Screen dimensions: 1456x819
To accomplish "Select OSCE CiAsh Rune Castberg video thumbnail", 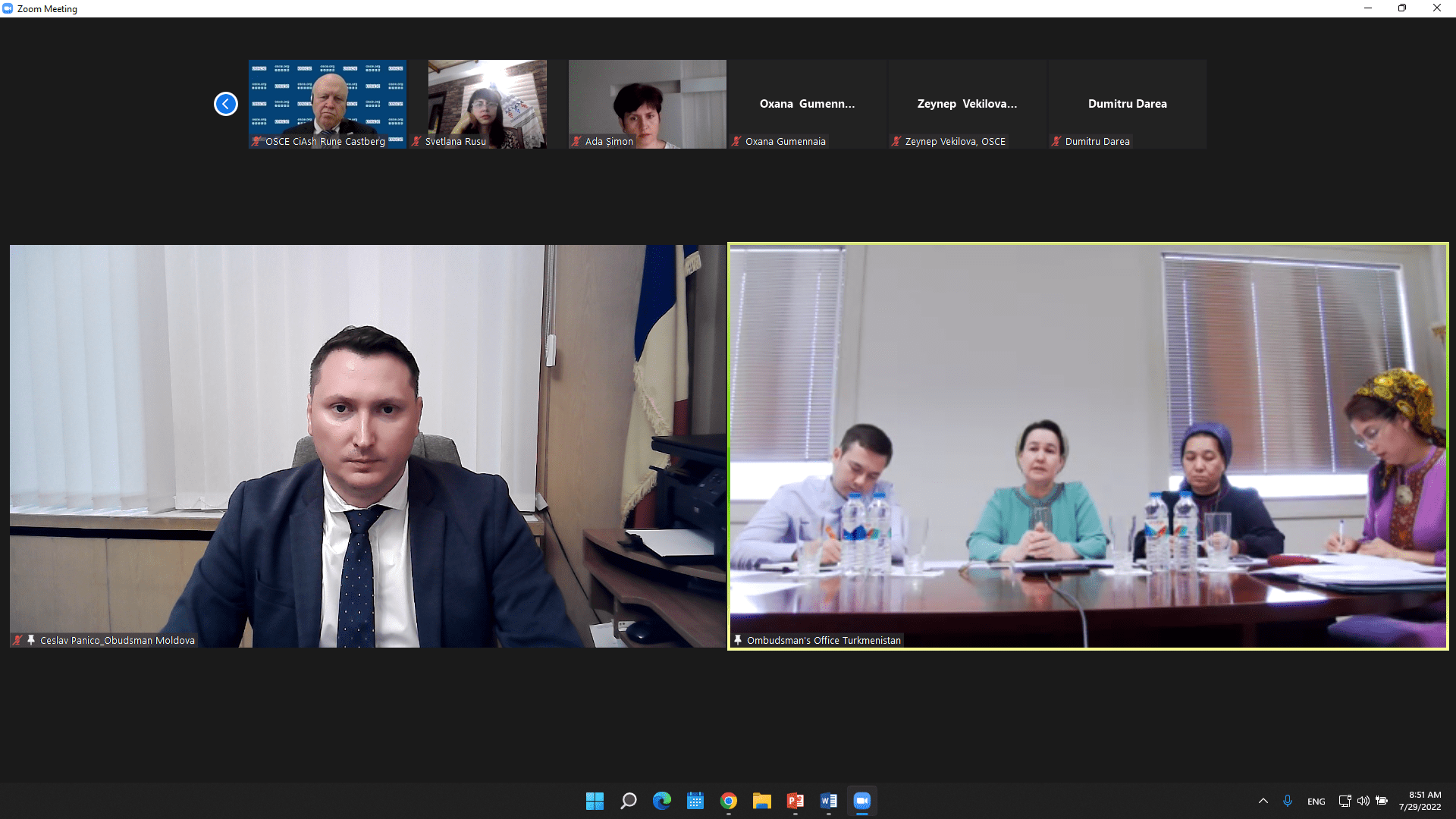I will click(x=328, y=104).
